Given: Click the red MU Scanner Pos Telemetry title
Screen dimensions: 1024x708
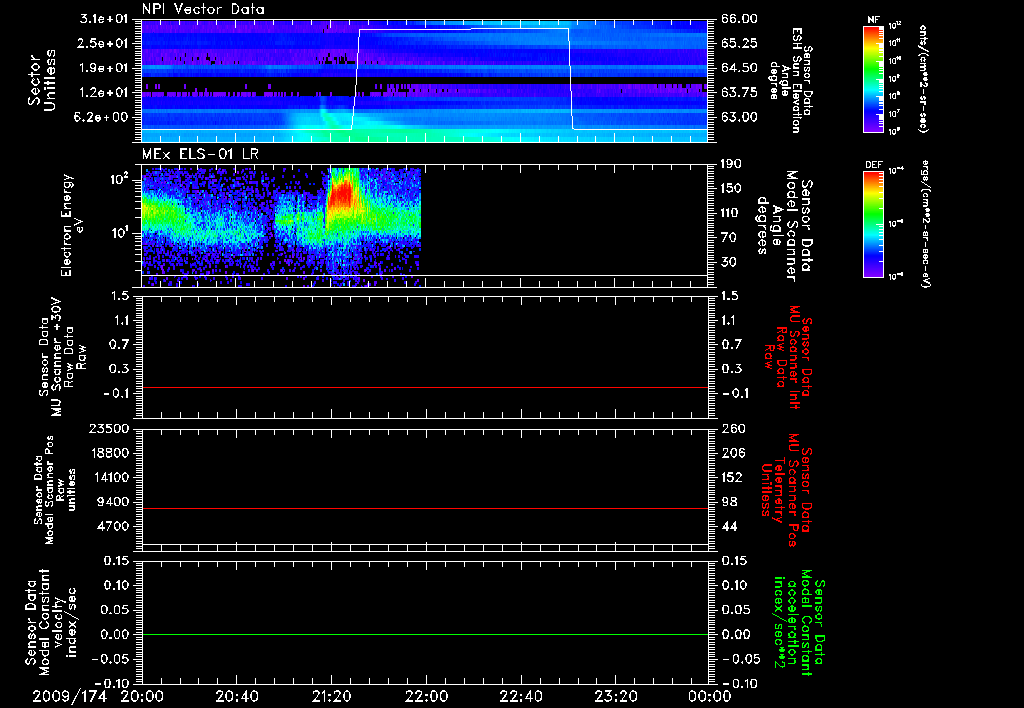Looking at the screenshot, I should (x=787, y=490).
